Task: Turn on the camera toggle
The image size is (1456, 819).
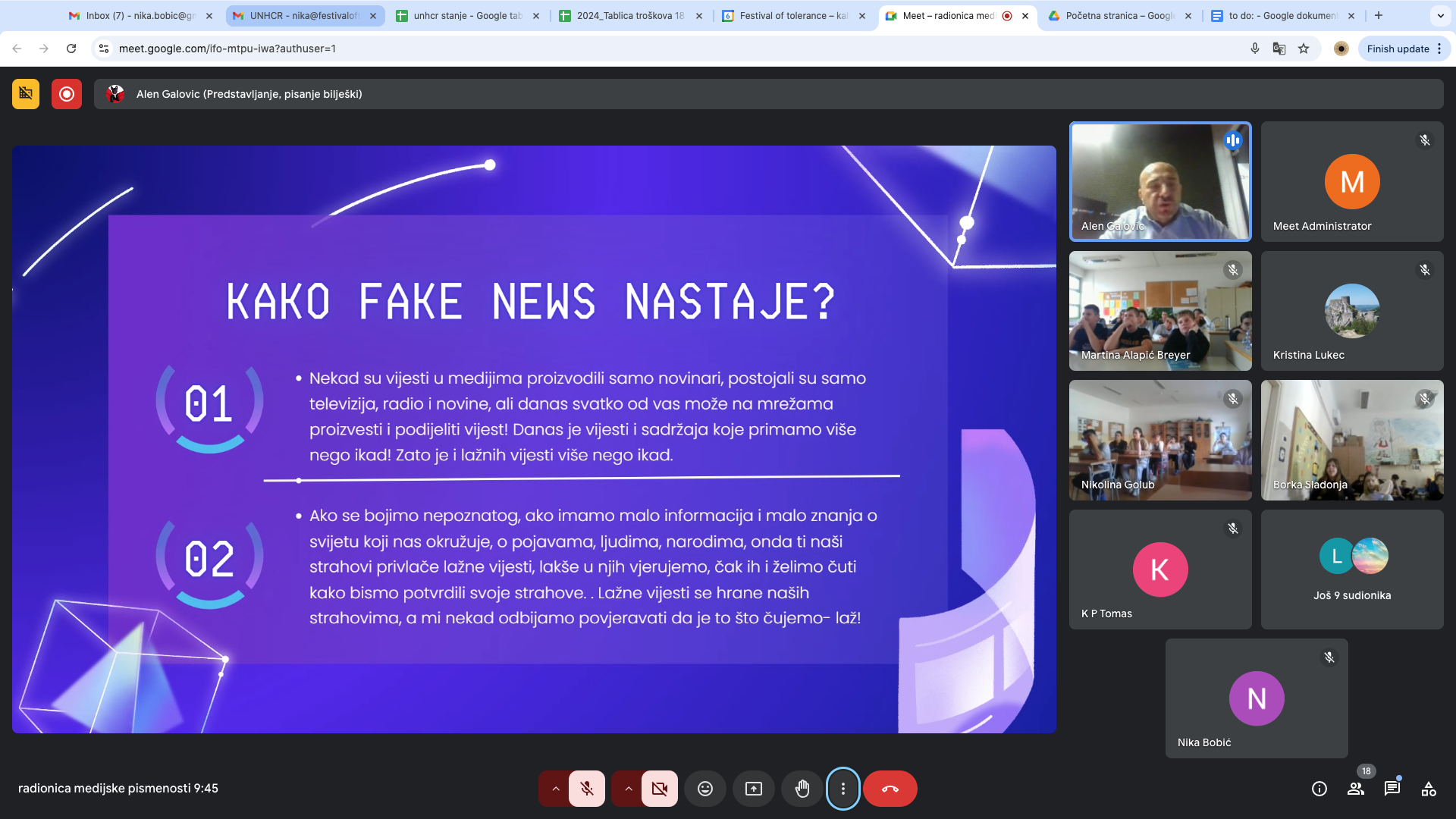Action: pyautogui.click(x=659, y=789)
